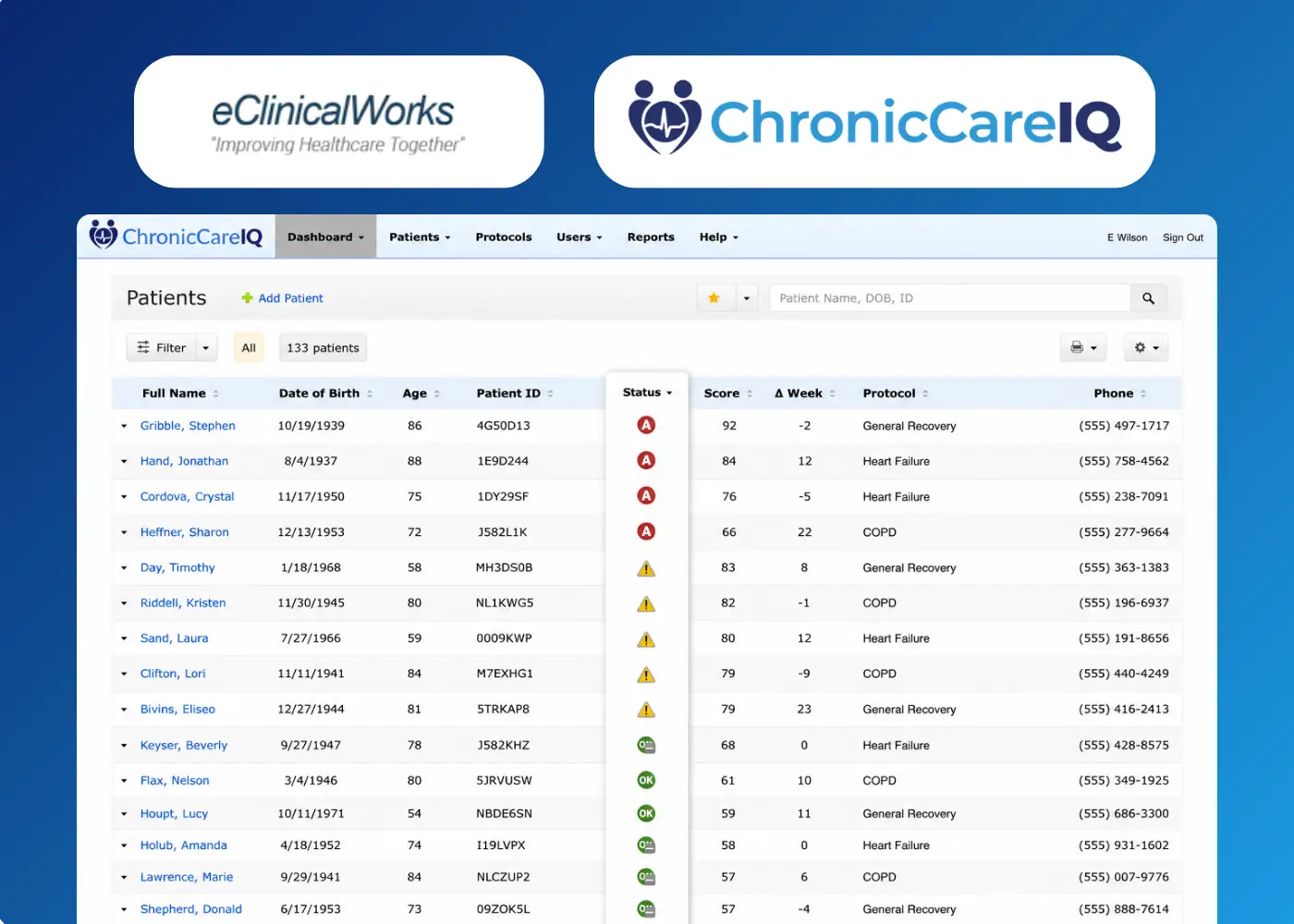
Task: Click warning status icon for Sand, Laura
Action: tap(646, 638)
